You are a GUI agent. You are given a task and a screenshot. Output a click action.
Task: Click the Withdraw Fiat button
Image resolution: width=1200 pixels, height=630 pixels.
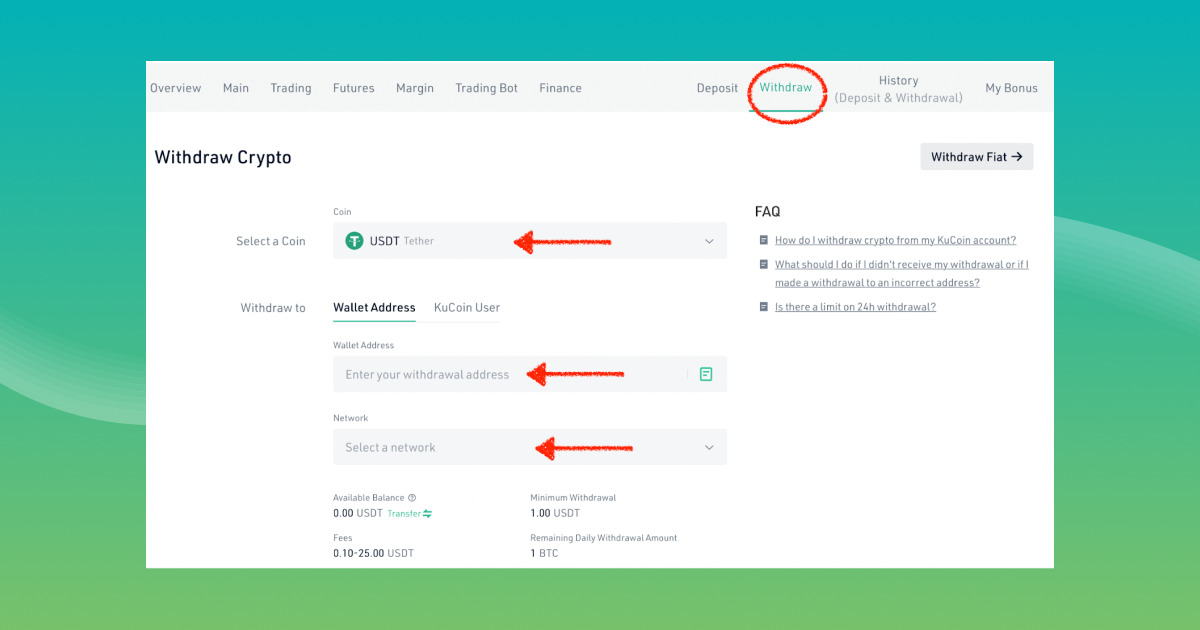976,157
